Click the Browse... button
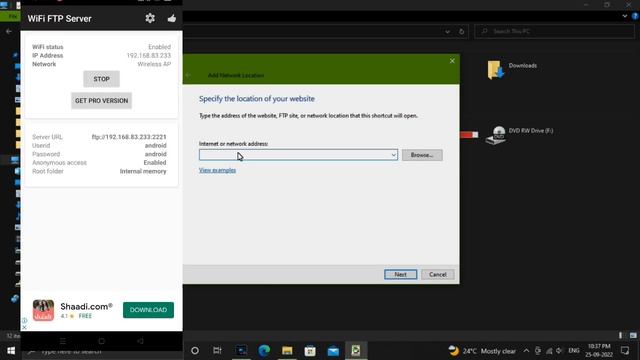The width and height of the screenshot is (640, 360). pos(422,155)
